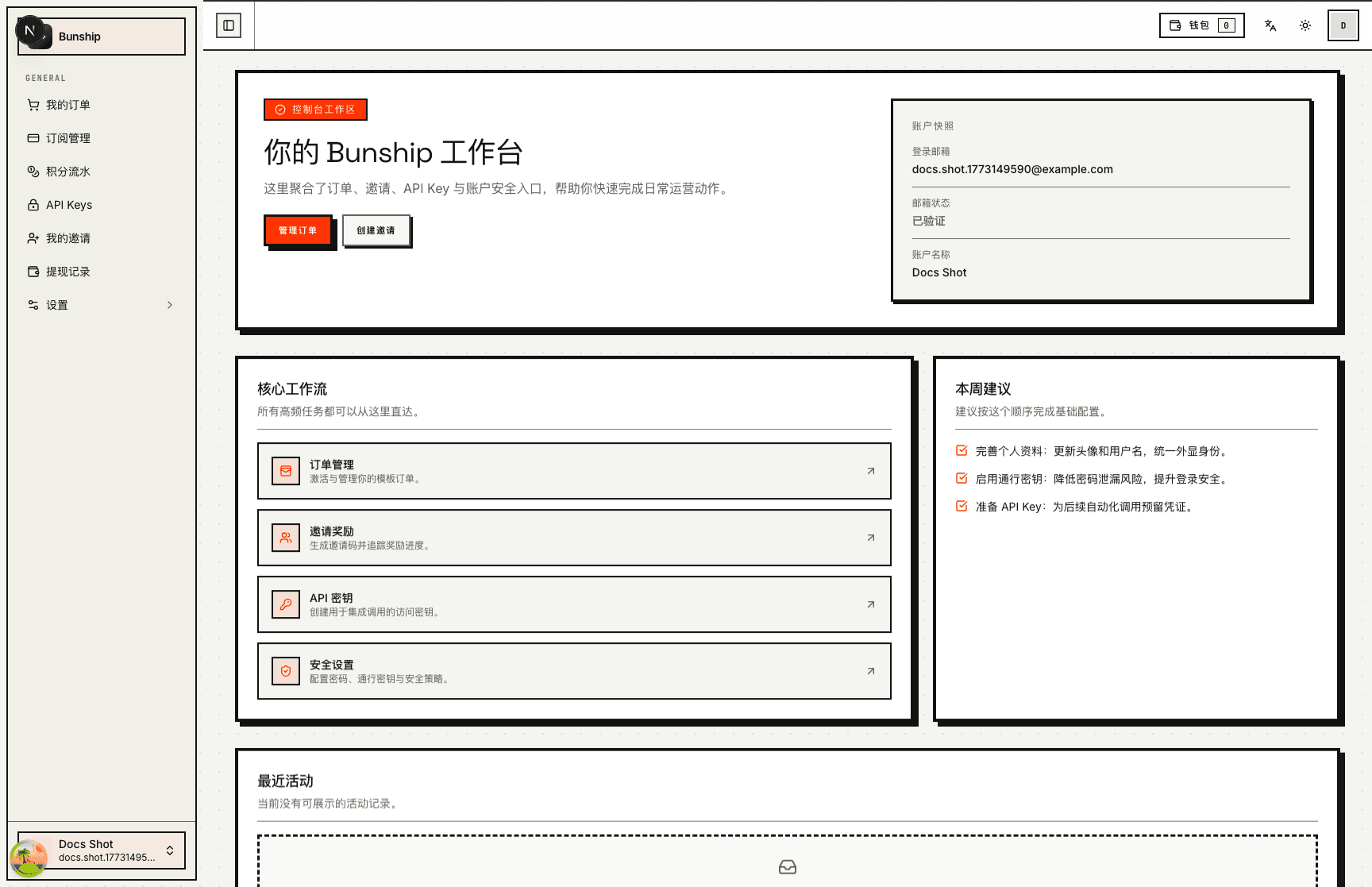The image size is (1372, 887).
Task: Toggle the light theme sun icon
Action: click(x=1305, y=25)
